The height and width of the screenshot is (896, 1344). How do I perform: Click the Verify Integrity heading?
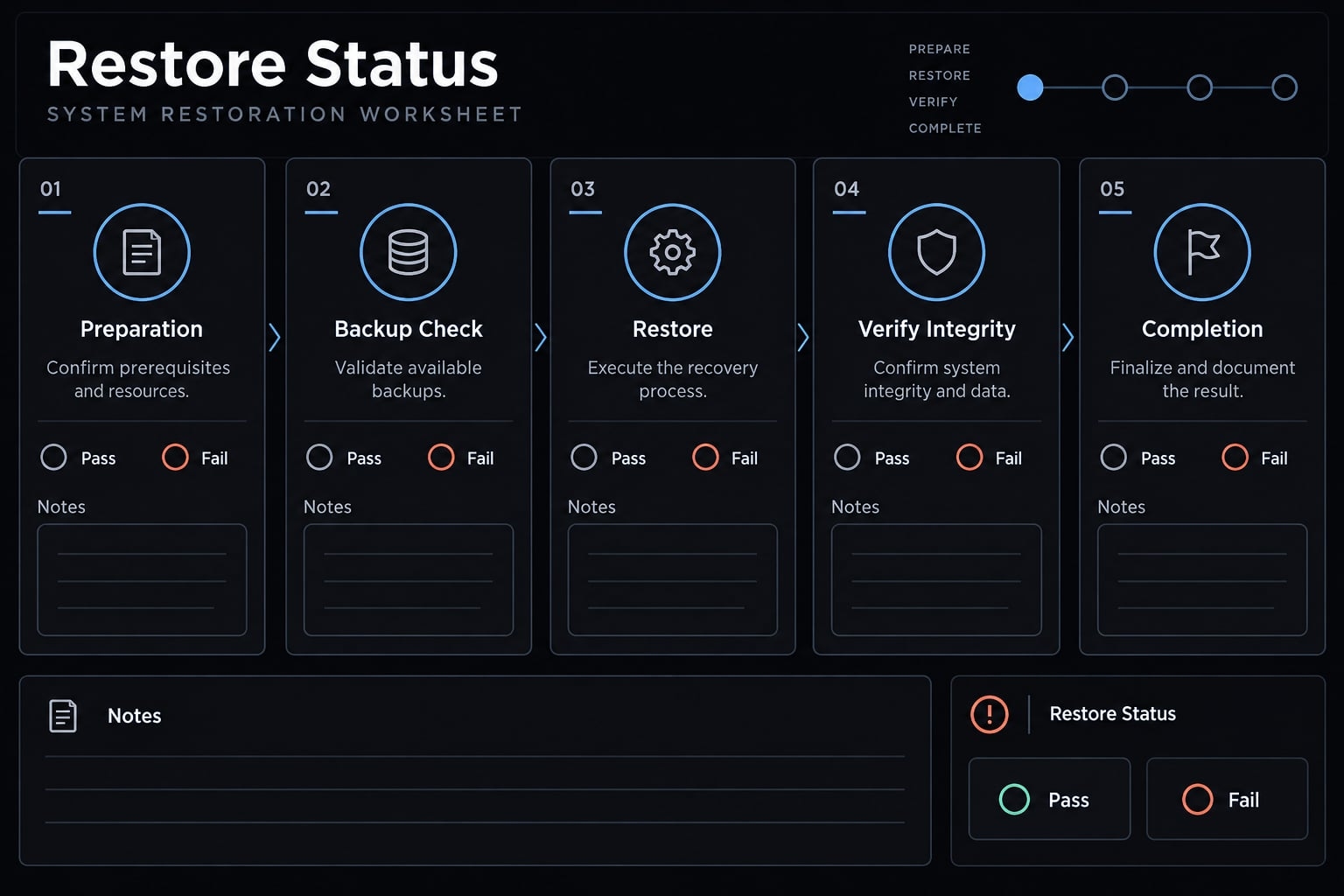pos(936,329)
